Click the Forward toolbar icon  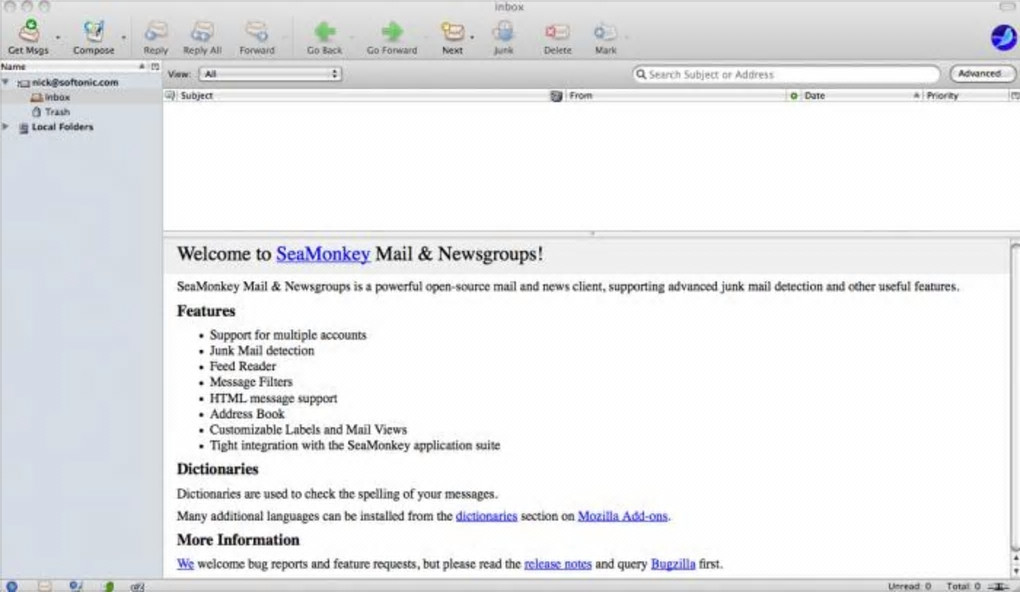click(256, 31)
